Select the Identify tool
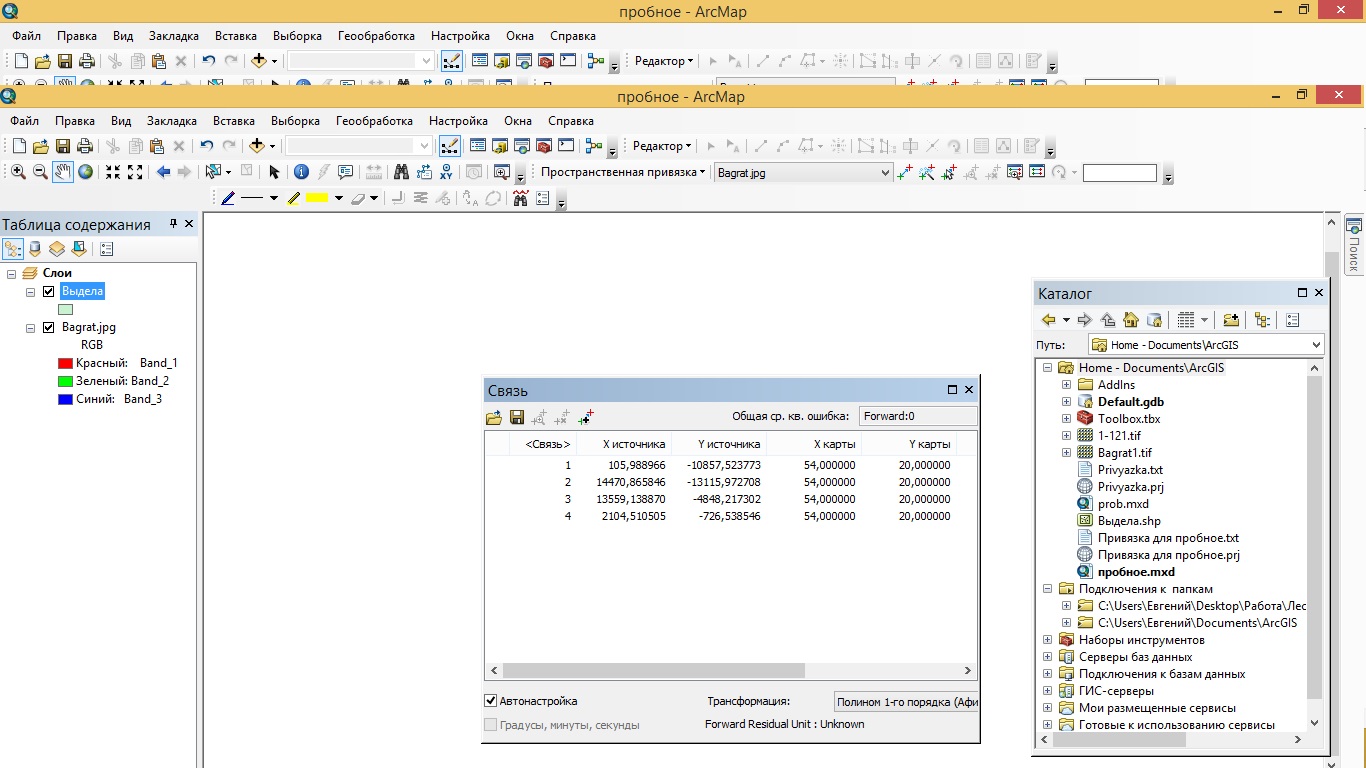This screenshot has height=768, width=1366. point(301,172)
